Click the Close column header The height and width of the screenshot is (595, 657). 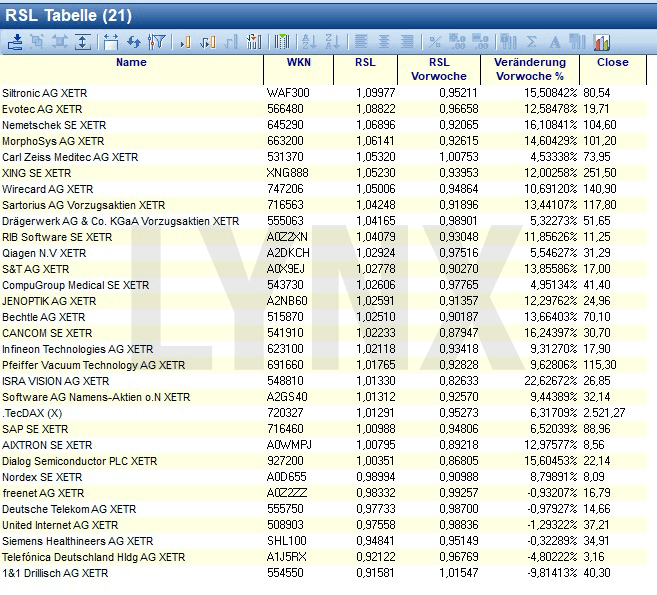613,69
